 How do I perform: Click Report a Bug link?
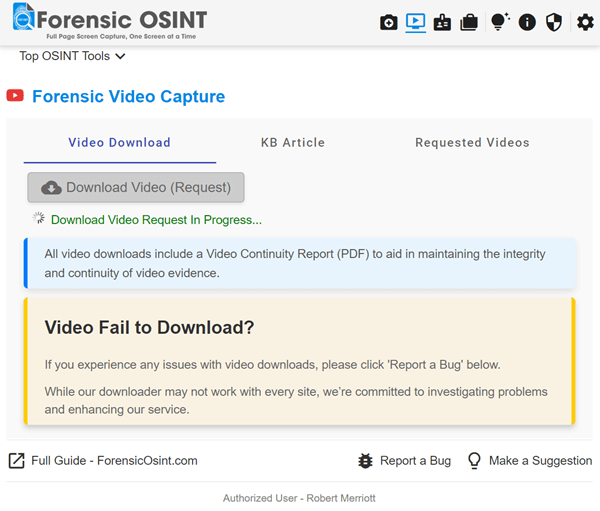coord(404,460)
